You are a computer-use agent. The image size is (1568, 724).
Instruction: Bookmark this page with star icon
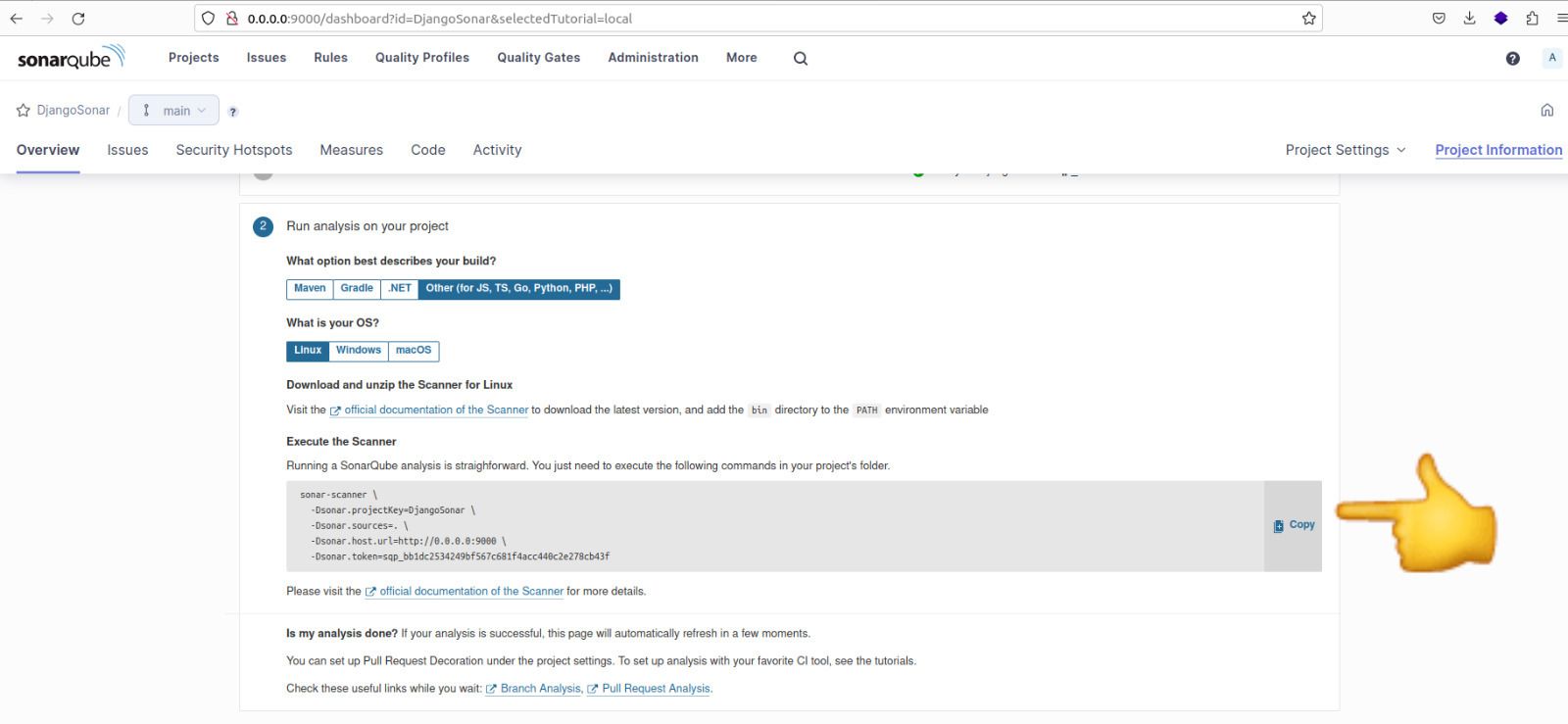[x=1308, y=19]
